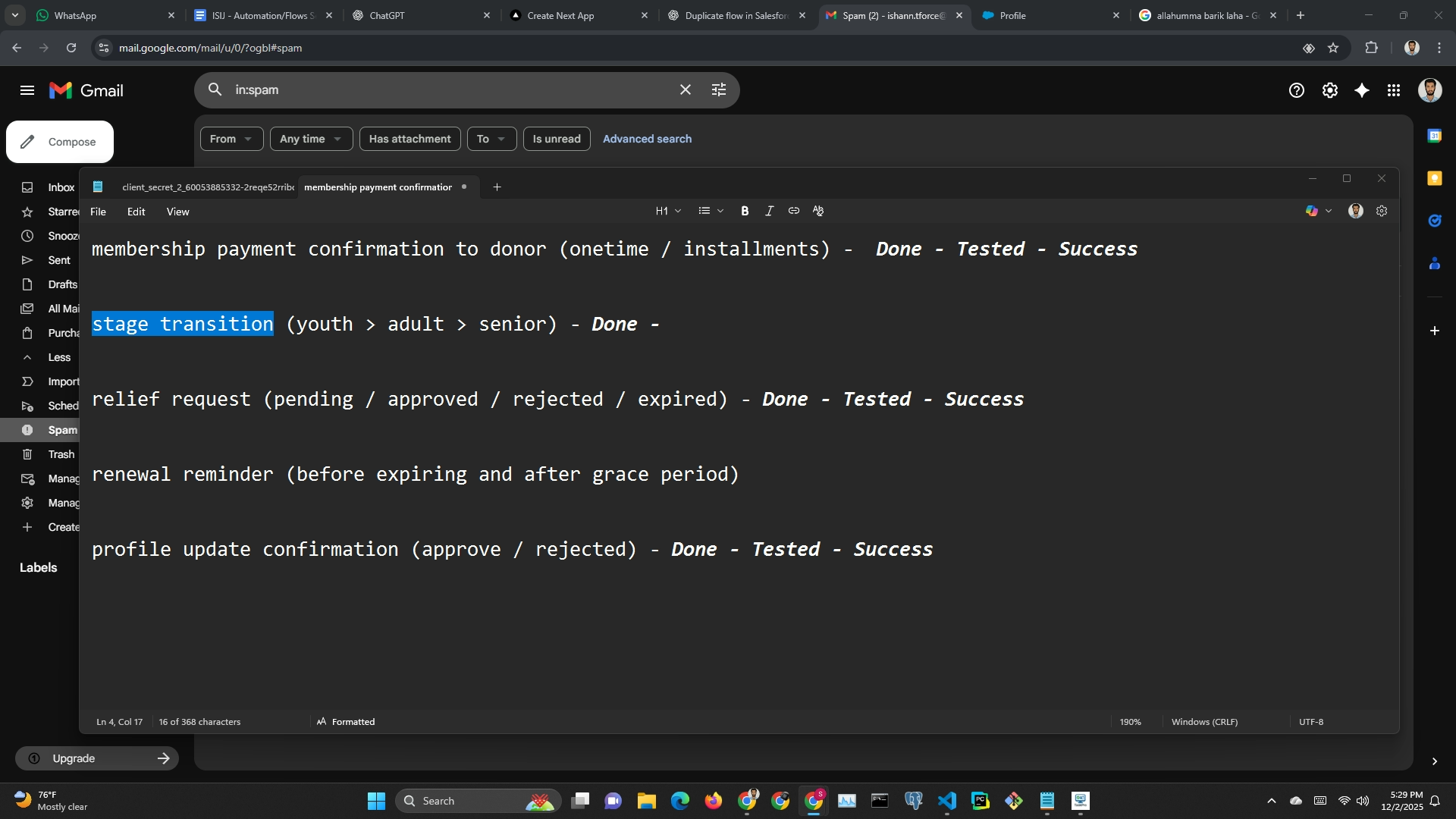Viewport: 1456px width, 819px height.
Task: Expand the H1 heading dropdown
Action: pos(668,212)
